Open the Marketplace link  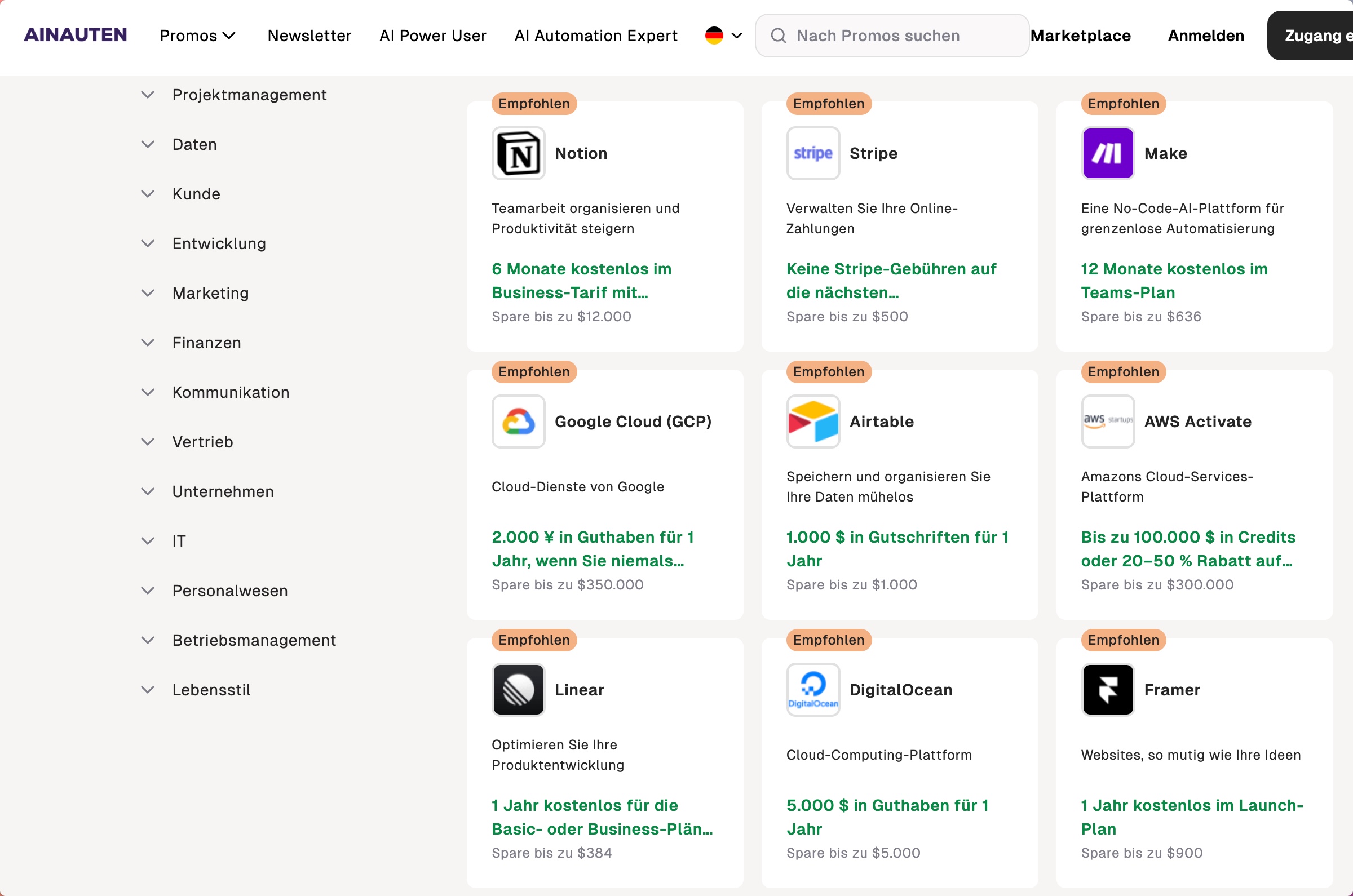coord(1080,36)
